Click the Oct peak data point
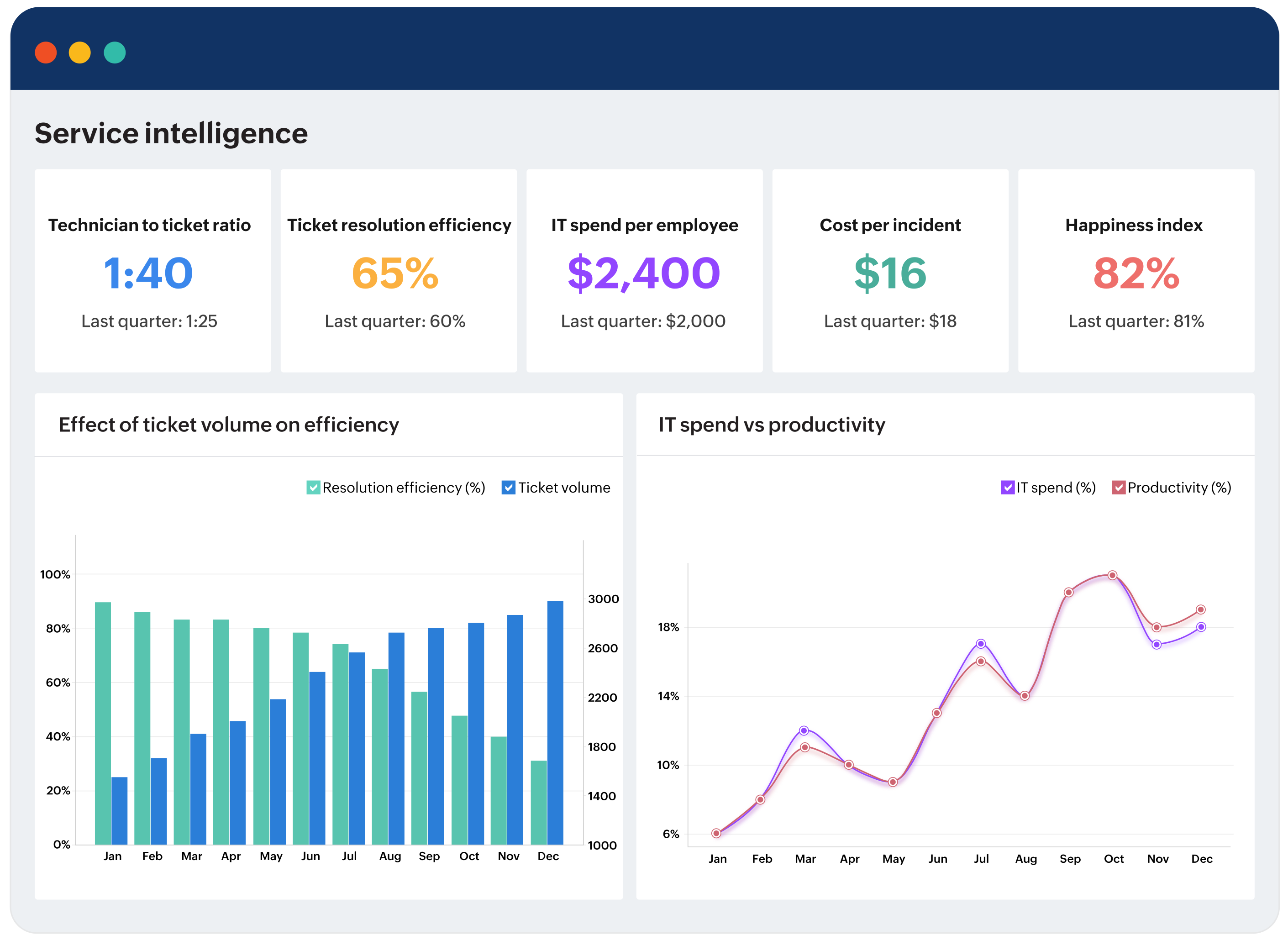 click(1113, 575)
